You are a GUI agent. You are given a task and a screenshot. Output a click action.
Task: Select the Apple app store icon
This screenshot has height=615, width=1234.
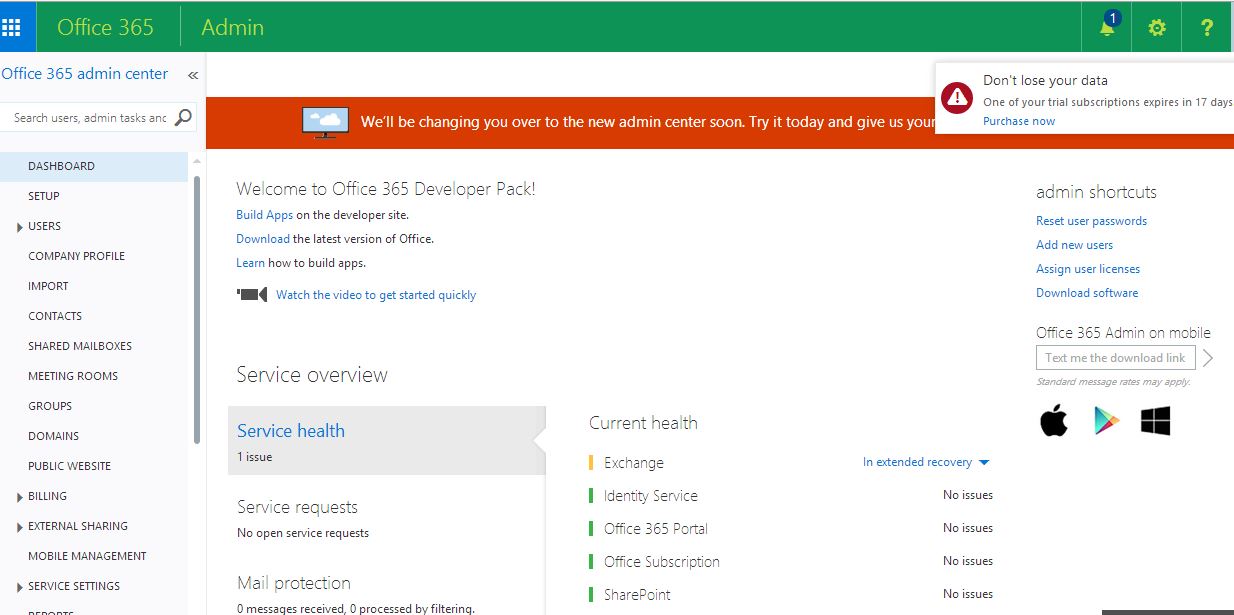point(1053,420)
